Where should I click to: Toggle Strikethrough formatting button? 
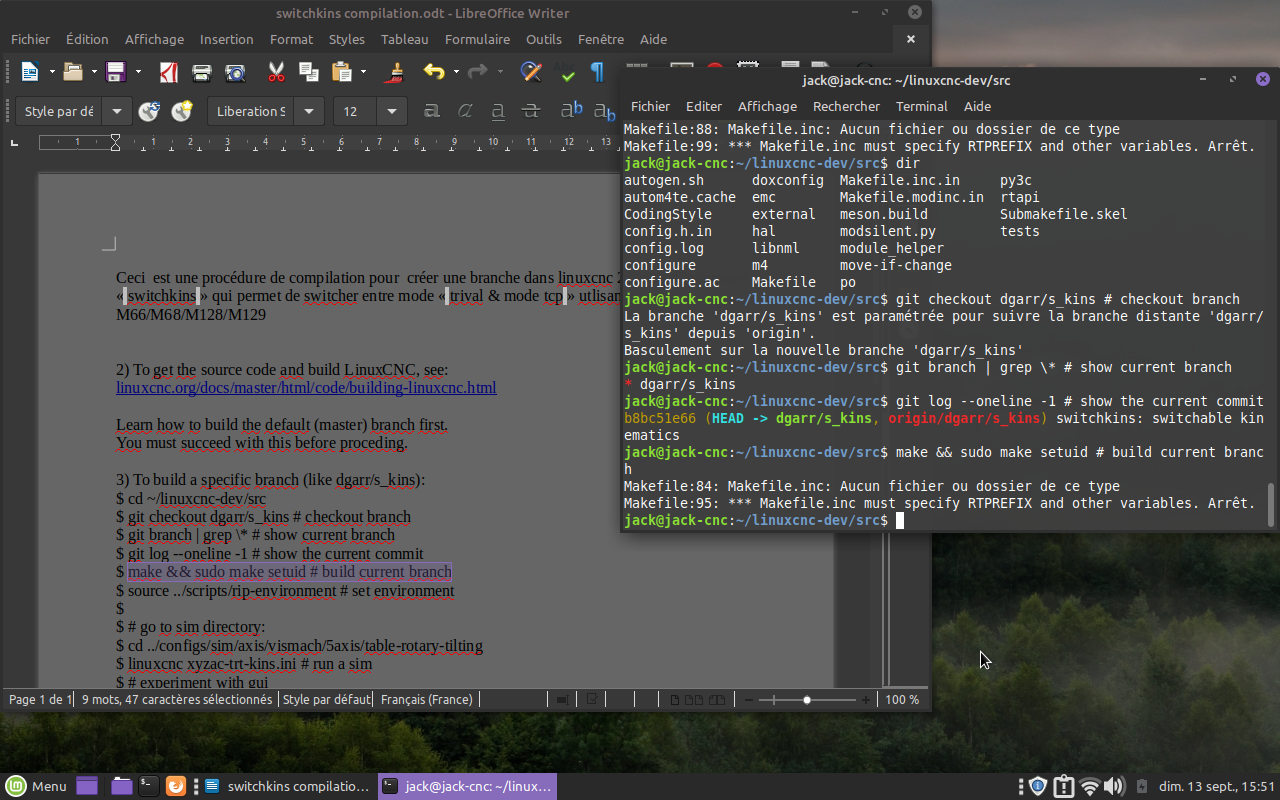click(531, 111)
